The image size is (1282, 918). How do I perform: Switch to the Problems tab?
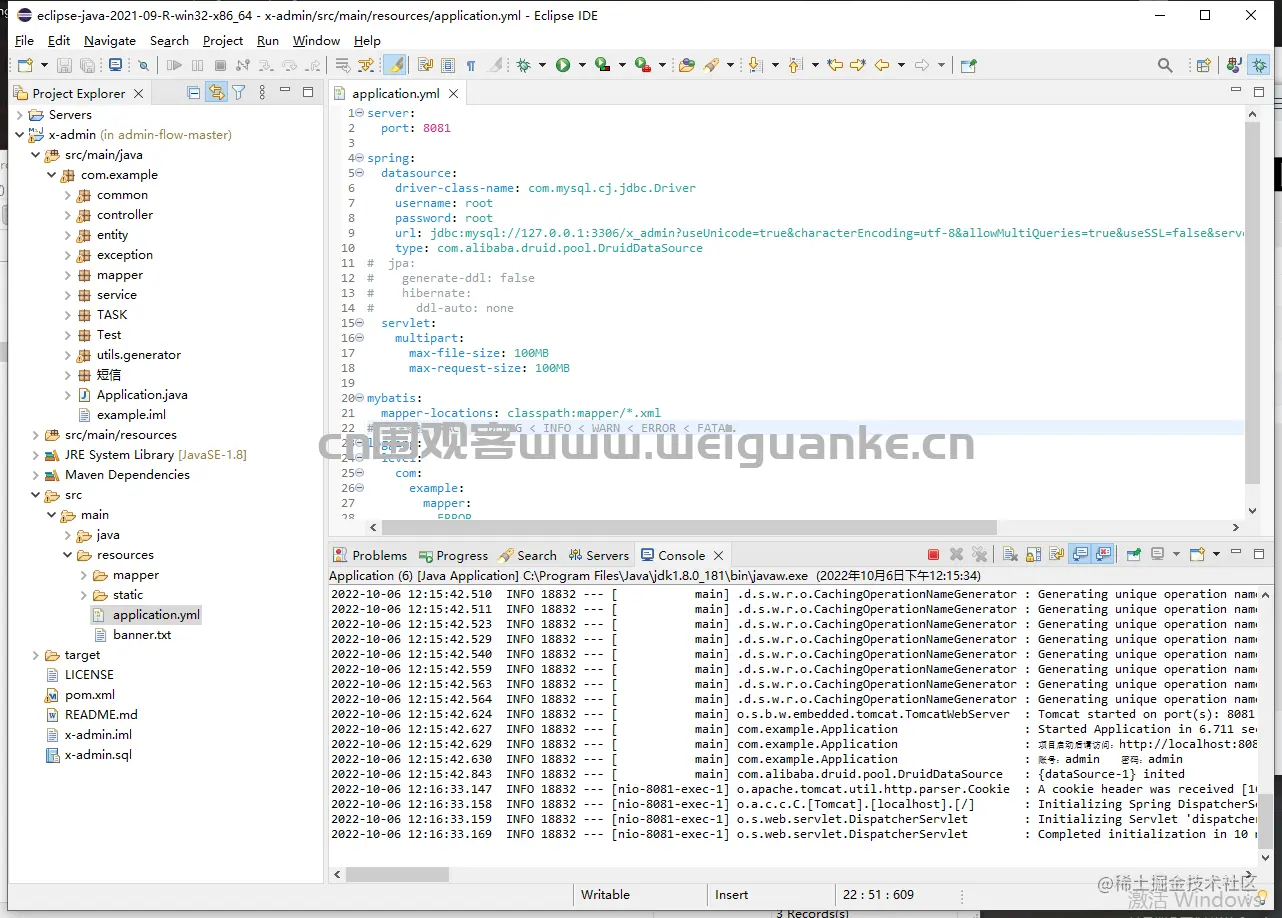tap(371, 555)
